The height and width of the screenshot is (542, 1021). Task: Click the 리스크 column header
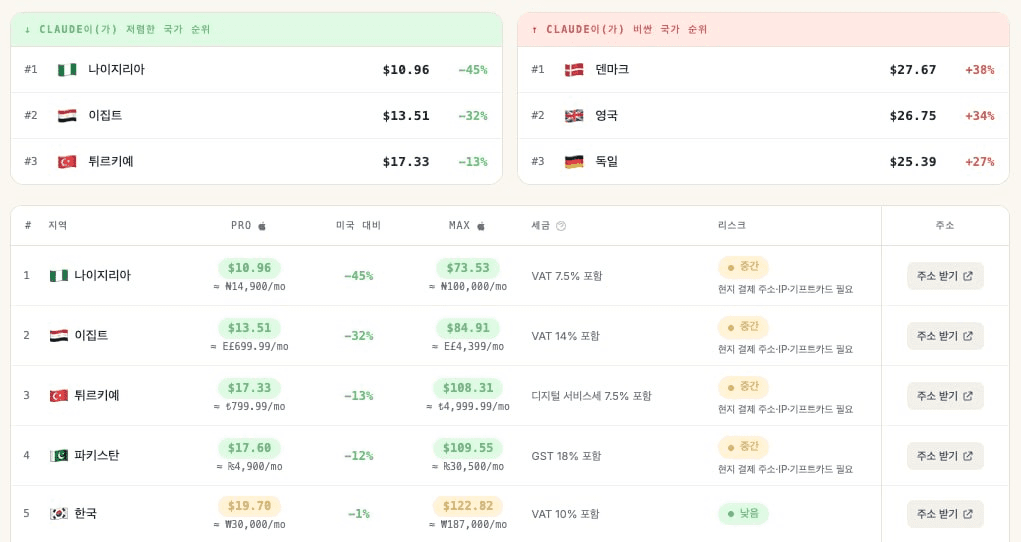tap(731, 225)
